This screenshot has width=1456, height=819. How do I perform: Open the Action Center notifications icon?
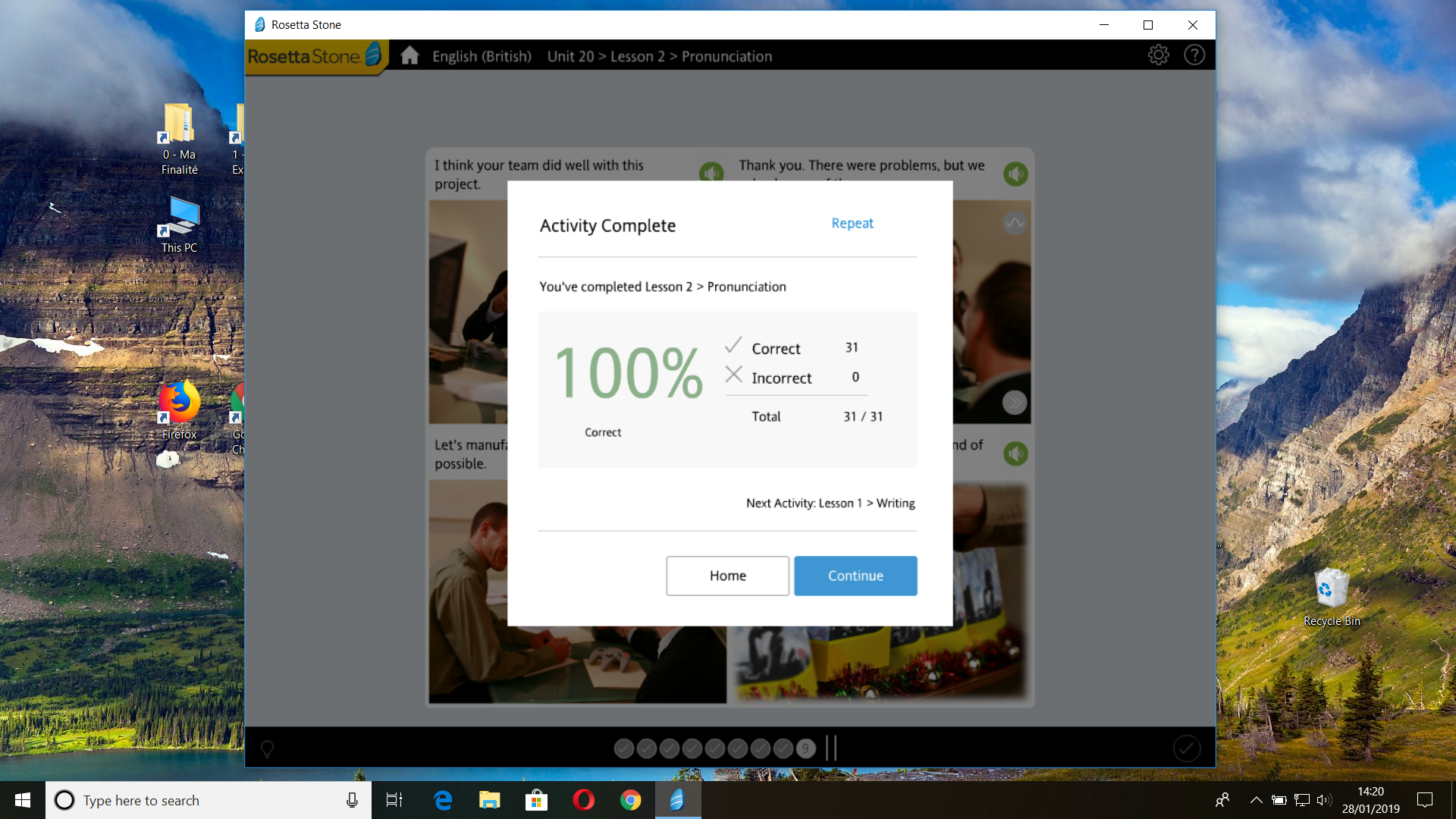point(1425,800)
